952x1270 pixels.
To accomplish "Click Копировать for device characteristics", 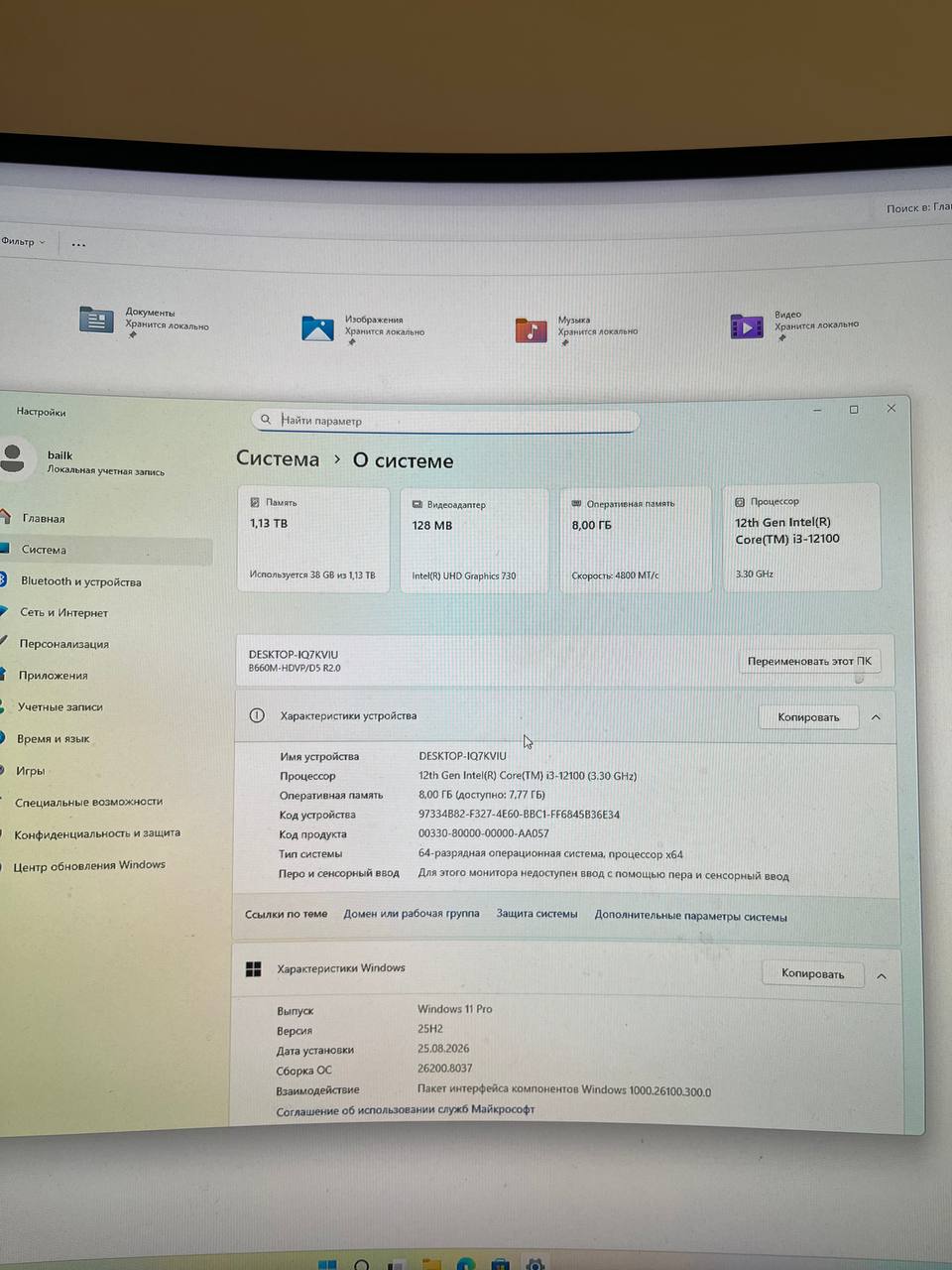I will [x=808, y=716].
